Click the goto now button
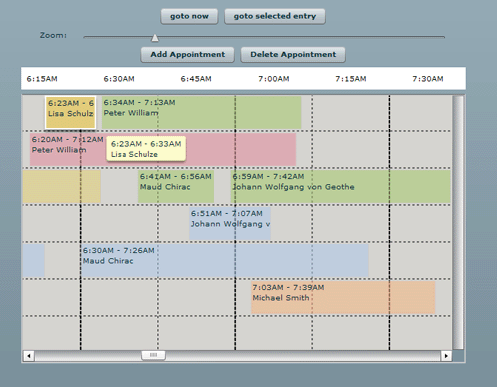The image size is (497, 387). tap(189, 16)
